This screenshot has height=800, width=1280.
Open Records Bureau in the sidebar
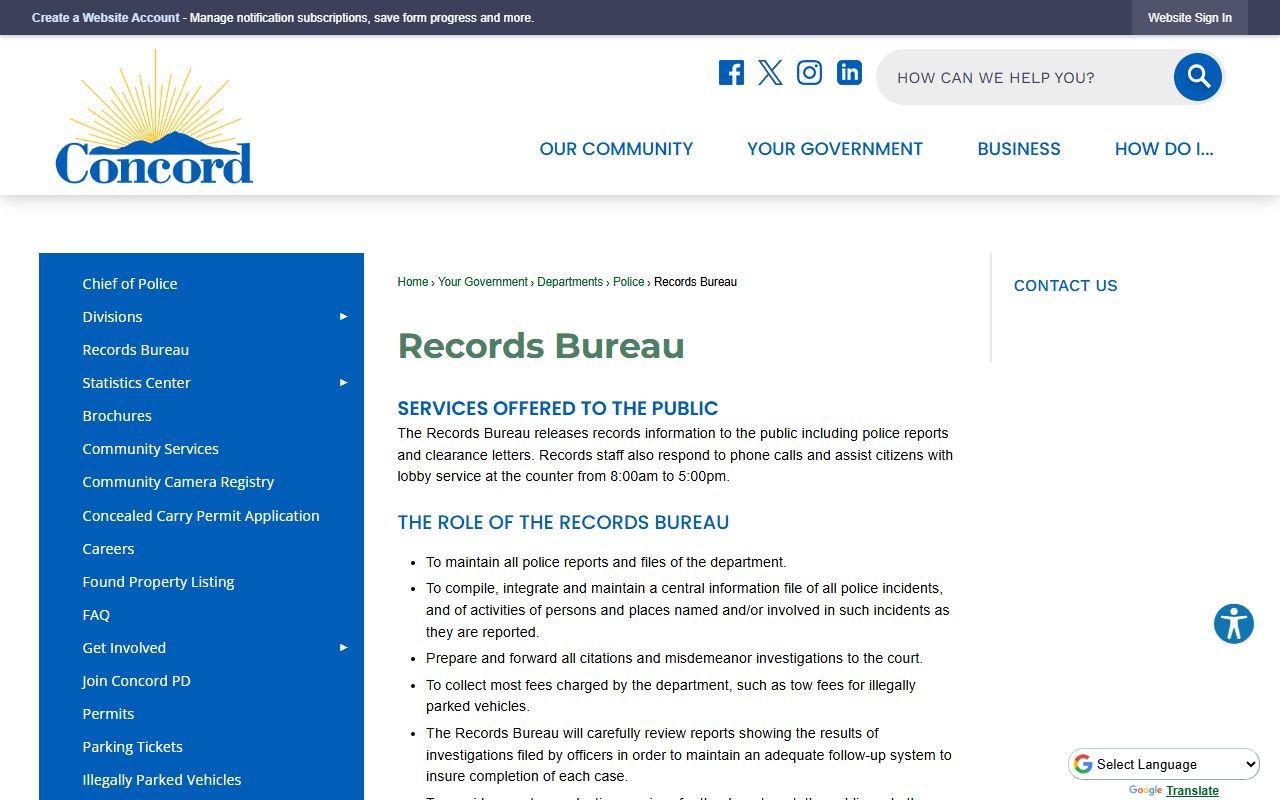tap(136, 350)
